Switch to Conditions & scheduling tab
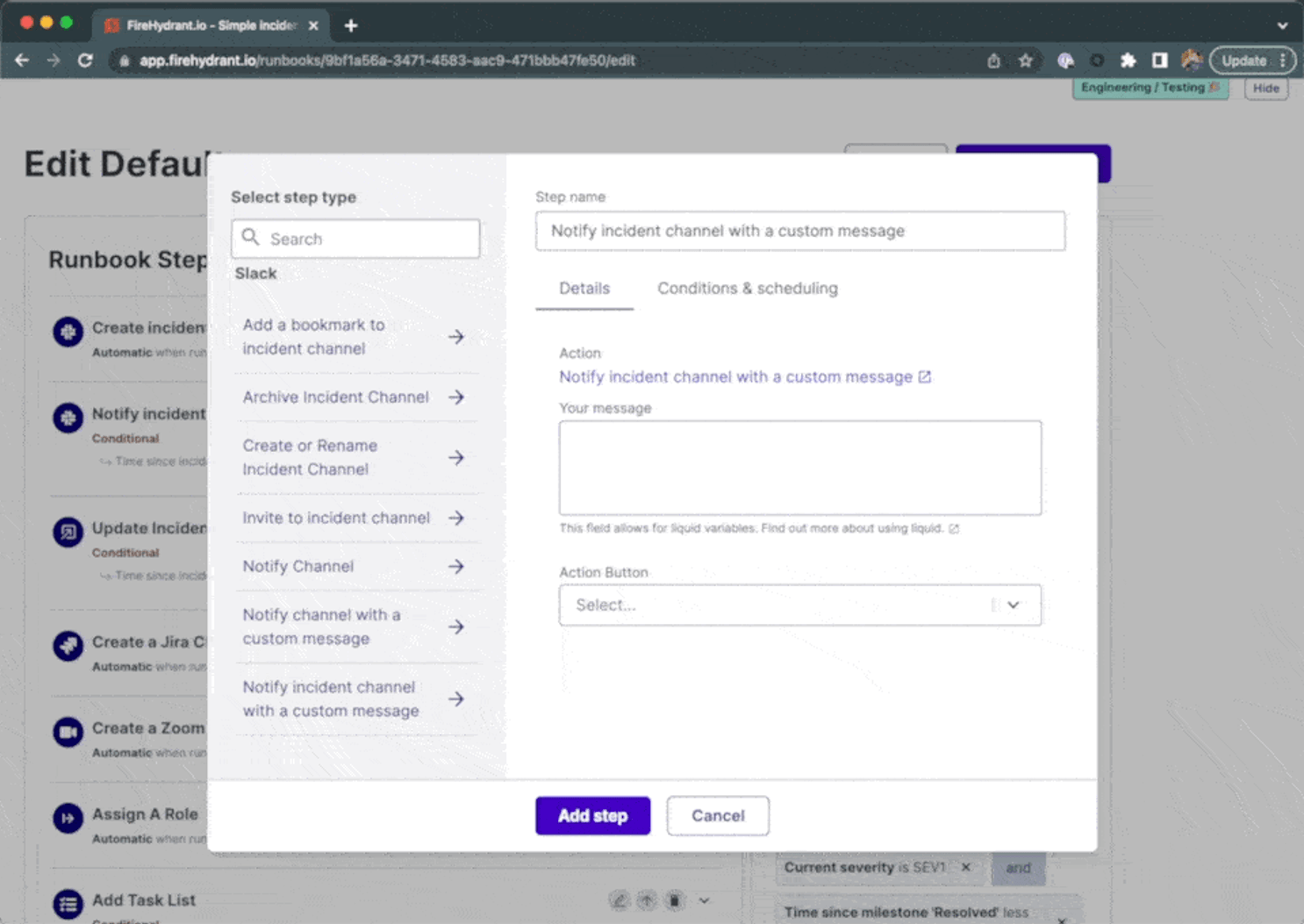This screenshot has width=1304, height=924. pyautogui.click(x=748, y=288)
